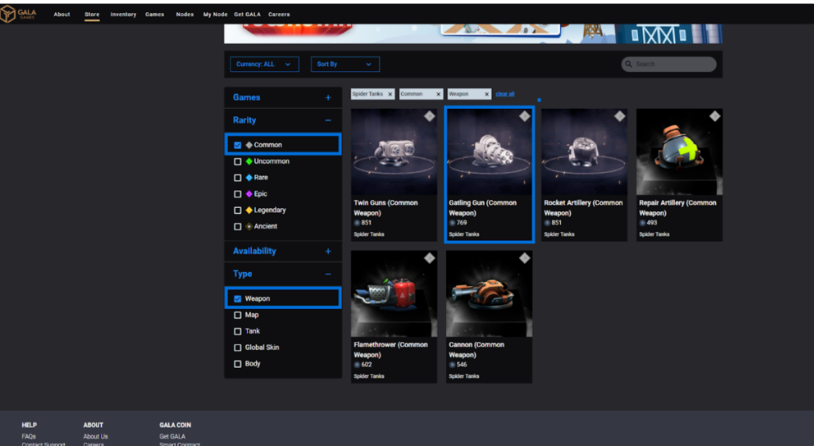
Task: Collapse the Type filter section
Action: 328,274
